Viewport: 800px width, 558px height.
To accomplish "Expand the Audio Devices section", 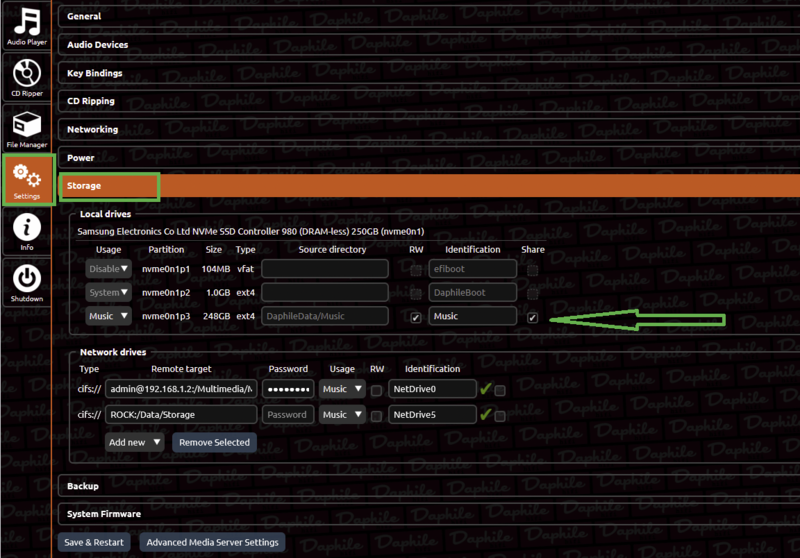I will pos(97,45).
